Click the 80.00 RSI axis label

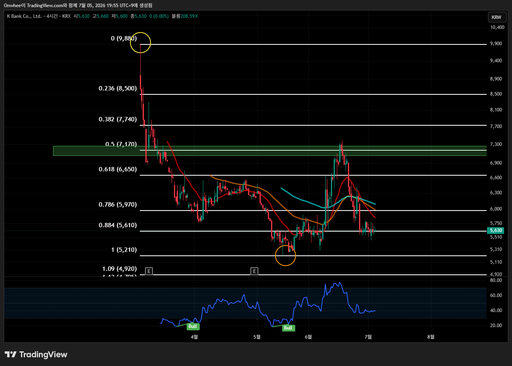496,280
